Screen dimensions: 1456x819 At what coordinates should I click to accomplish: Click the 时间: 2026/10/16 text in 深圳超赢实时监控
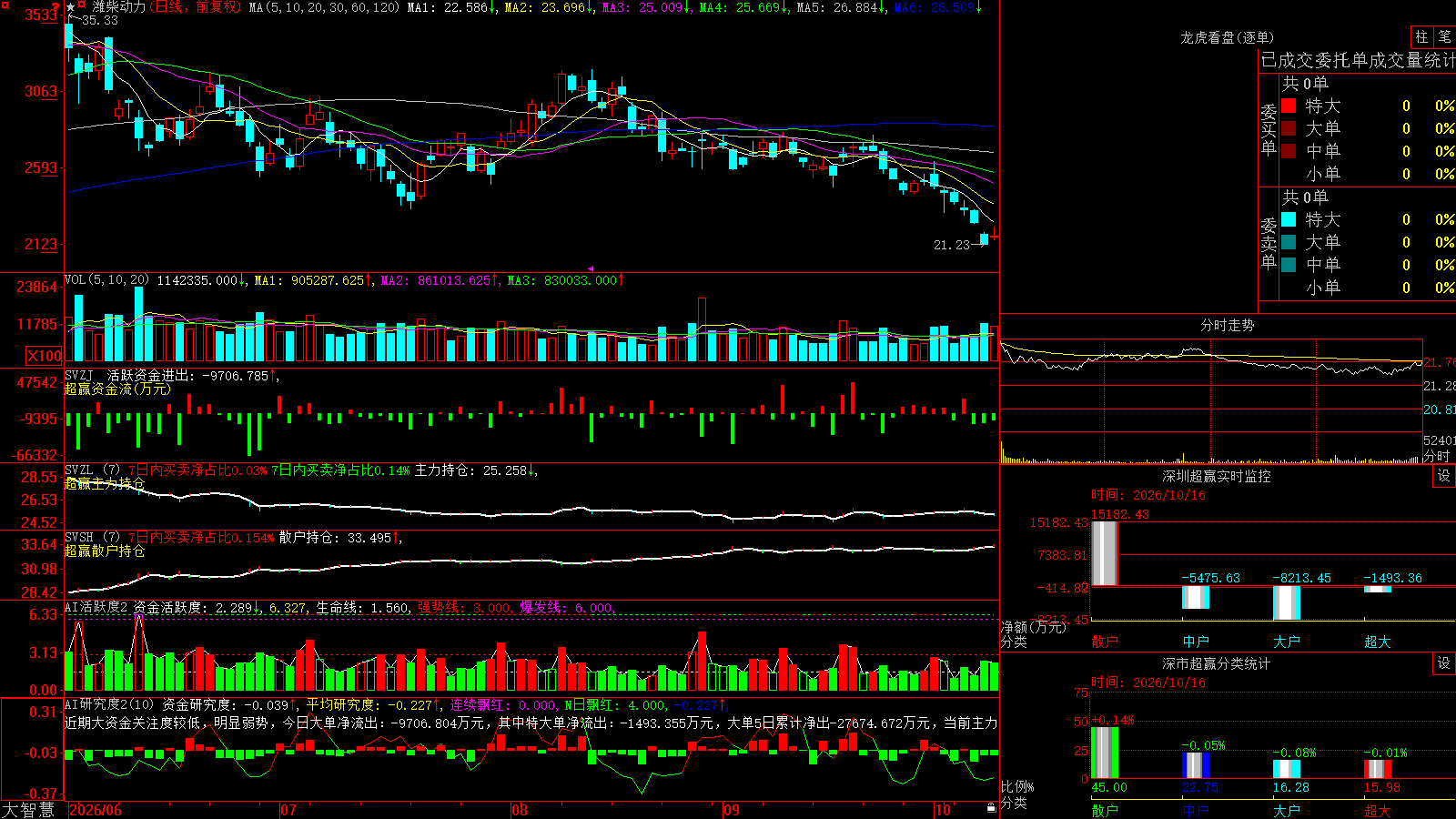tap(1148, 495)
